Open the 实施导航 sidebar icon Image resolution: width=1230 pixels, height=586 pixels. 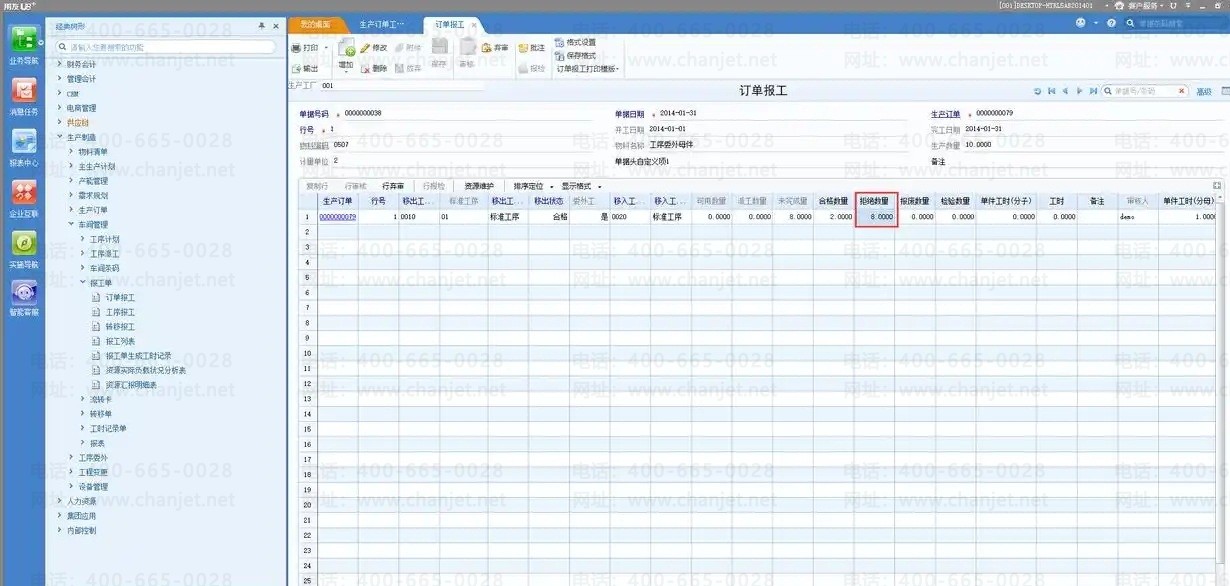pyautogui.click(x=24, y=243)
